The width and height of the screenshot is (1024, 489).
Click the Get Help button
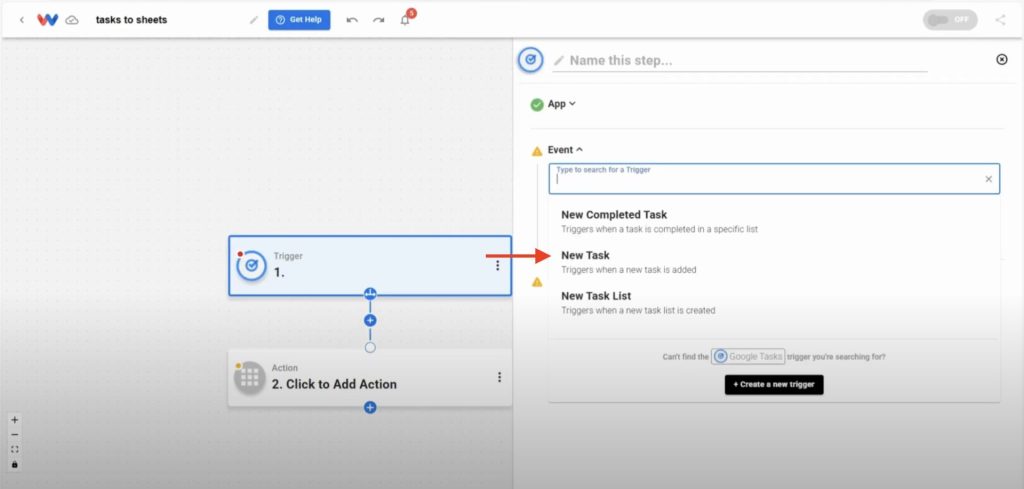coord(299,20)
